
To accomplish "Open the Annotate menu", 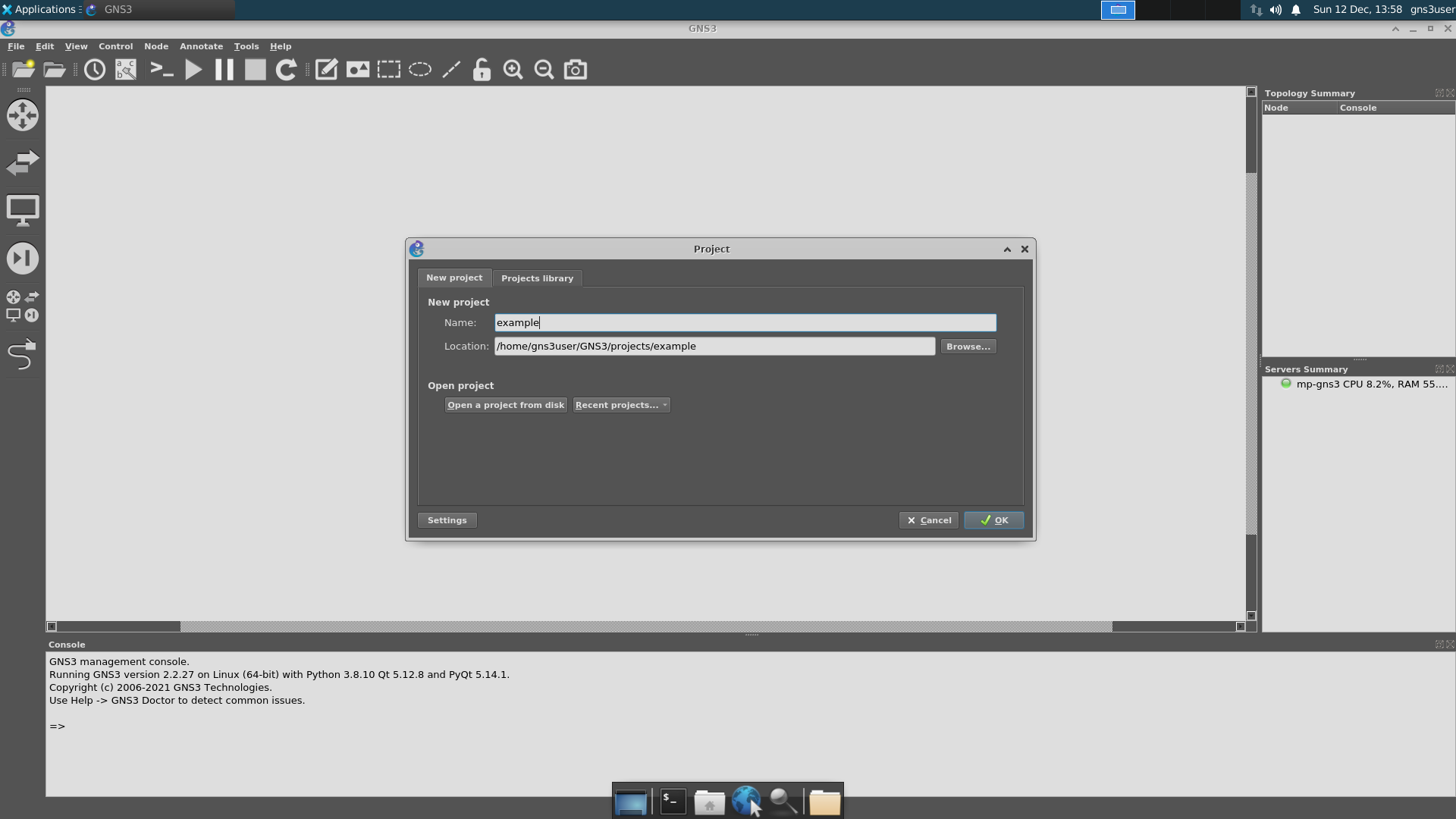I will coord(201,46).
